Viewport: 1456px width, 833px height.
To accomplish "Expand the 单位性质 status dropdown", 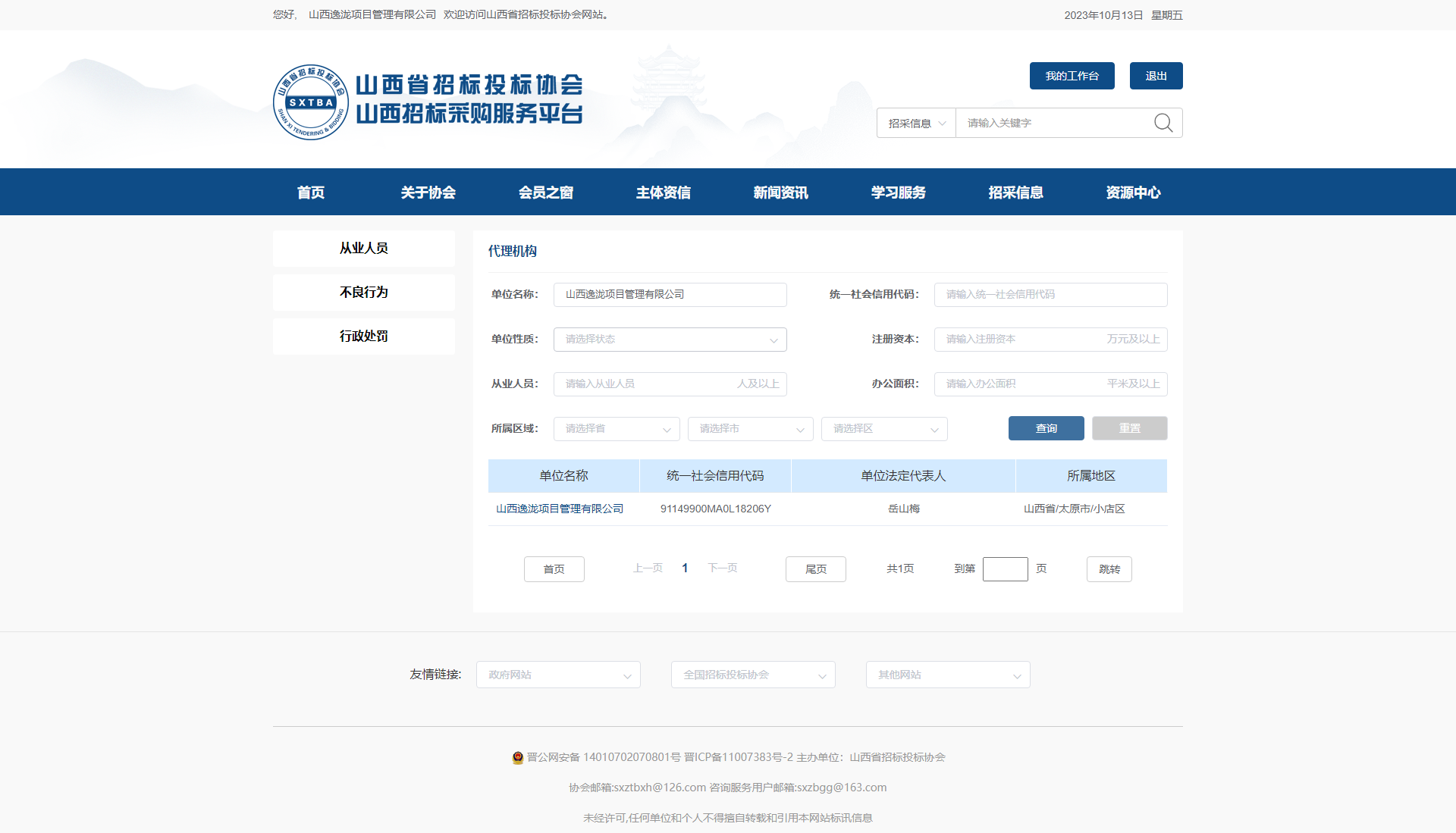I will coord(670,340).
